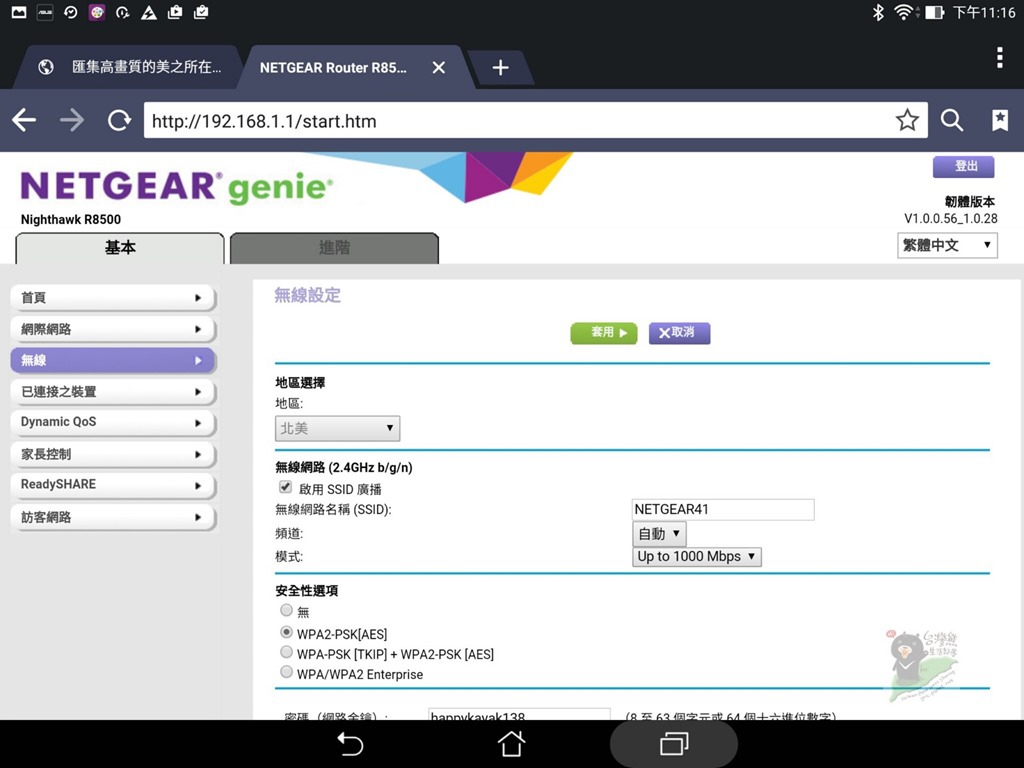Expand 網際網路 sidebar menu arrow
Screen dimensions: 1024x768
pos(198,329)
